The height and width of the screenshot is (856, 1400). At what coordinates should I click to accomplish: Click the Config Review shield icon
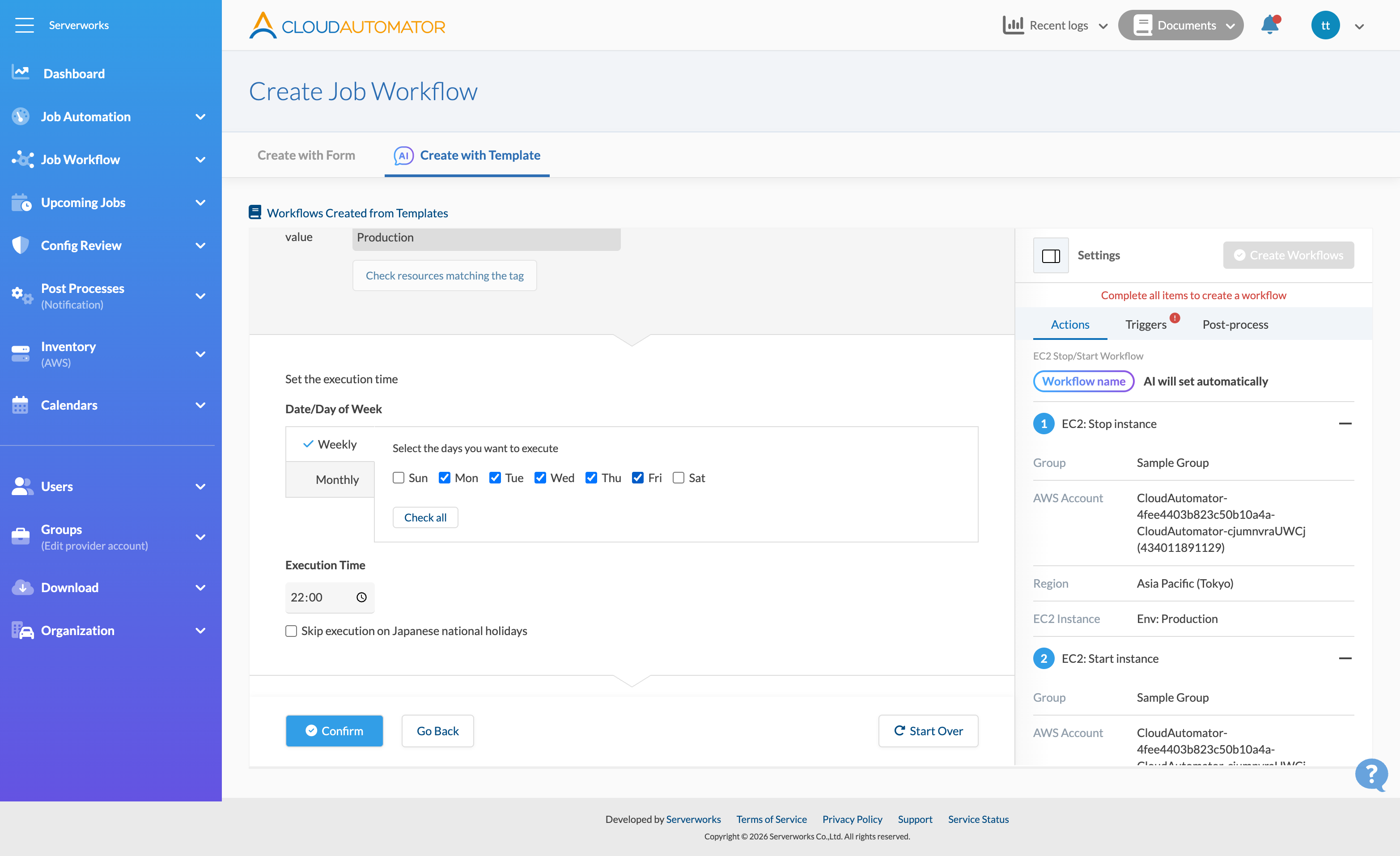coord(21,246)
